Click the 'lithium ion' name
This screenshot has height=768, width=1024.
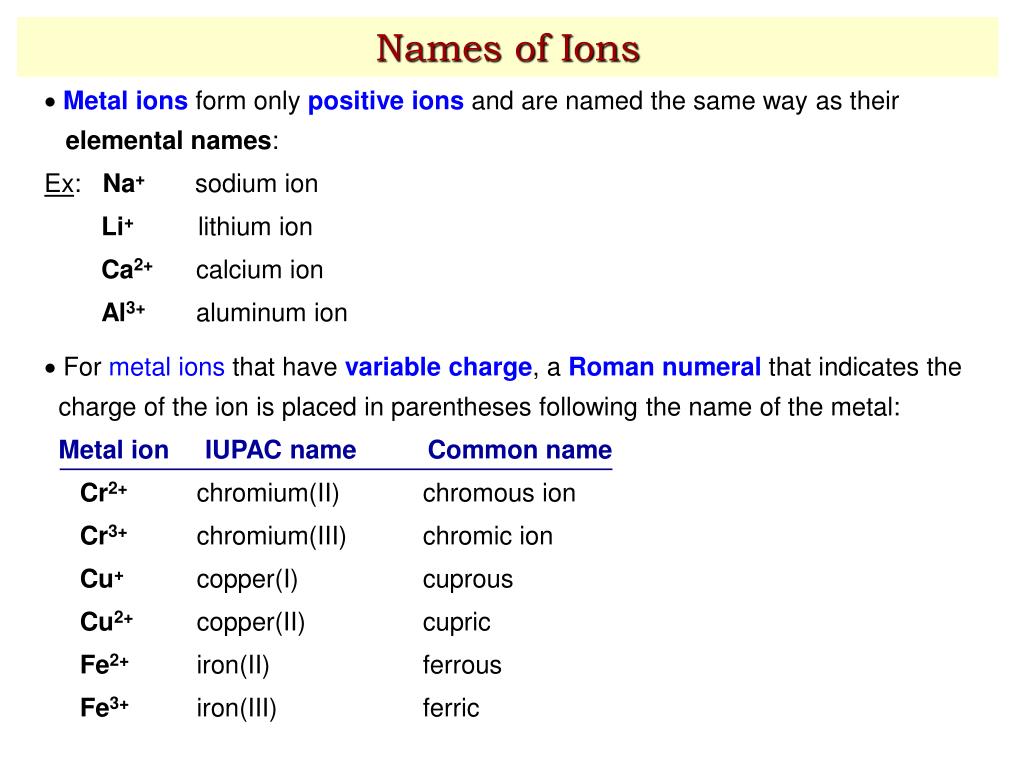255,227
